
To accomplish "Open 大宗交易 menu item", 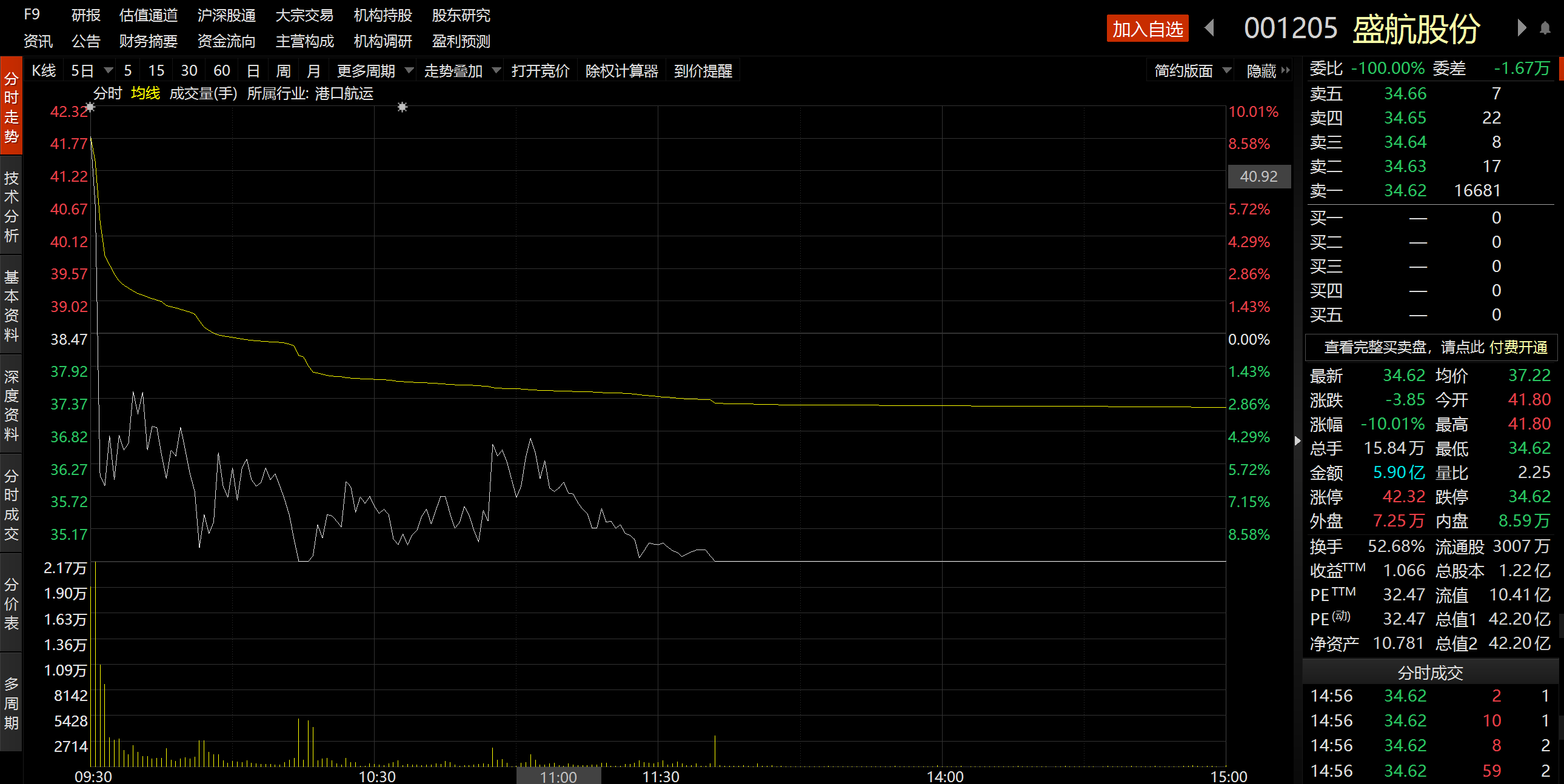I will click(x=304, y=15).
